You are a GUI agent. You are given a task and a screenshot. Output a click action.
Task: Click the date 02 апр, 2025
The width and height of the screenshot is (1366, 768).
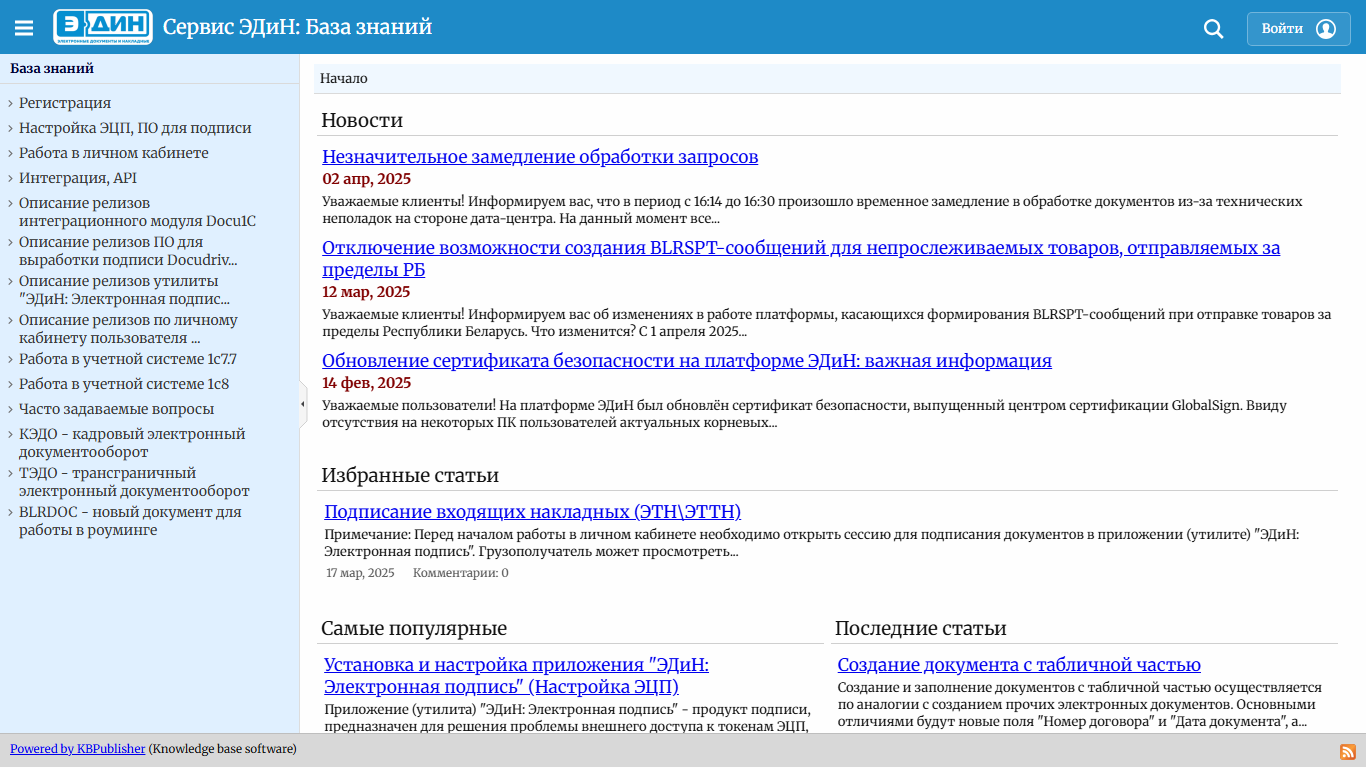point(366,180)
